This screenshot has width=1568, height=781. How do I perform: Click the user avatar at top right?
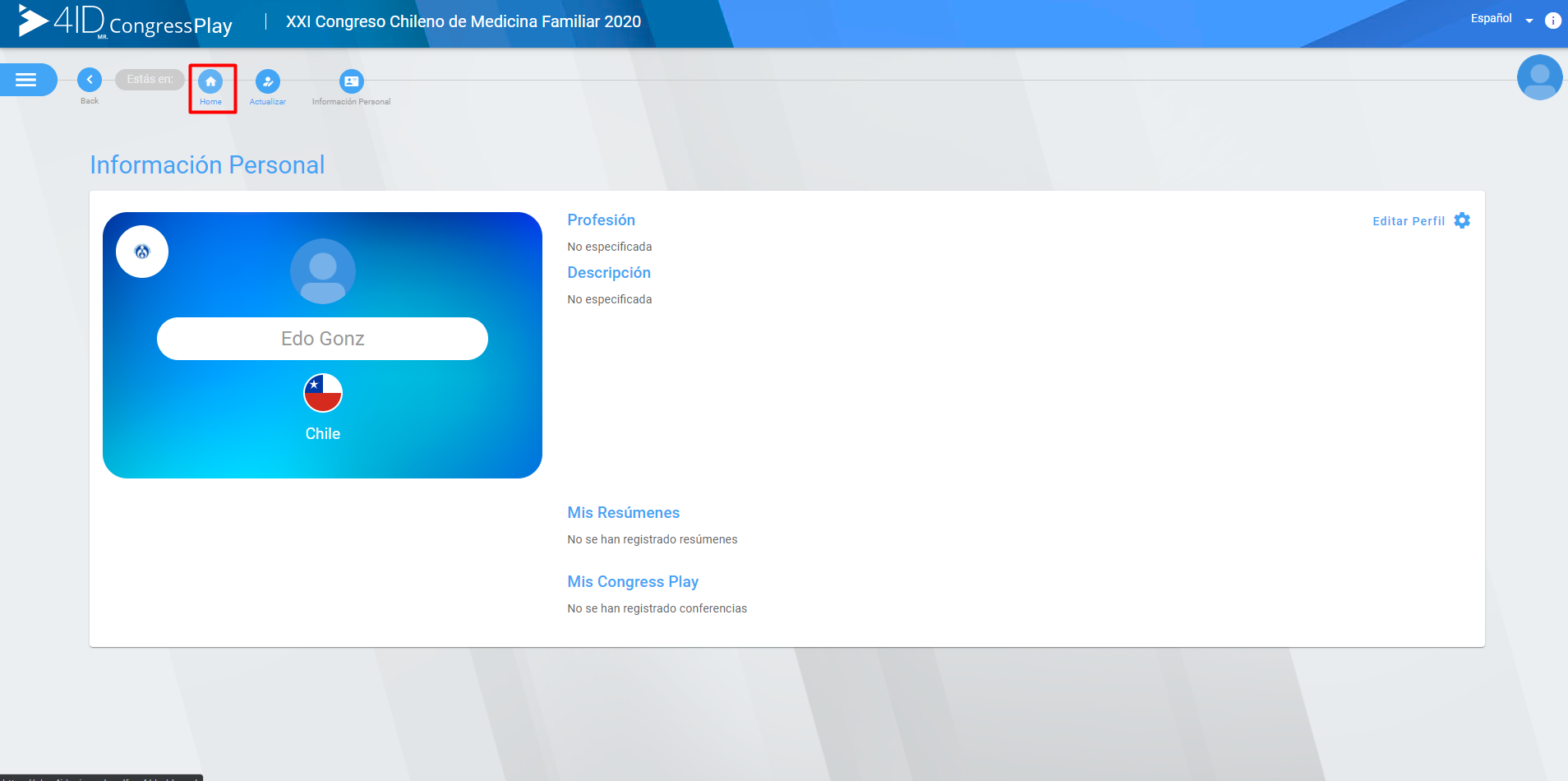1539,77
